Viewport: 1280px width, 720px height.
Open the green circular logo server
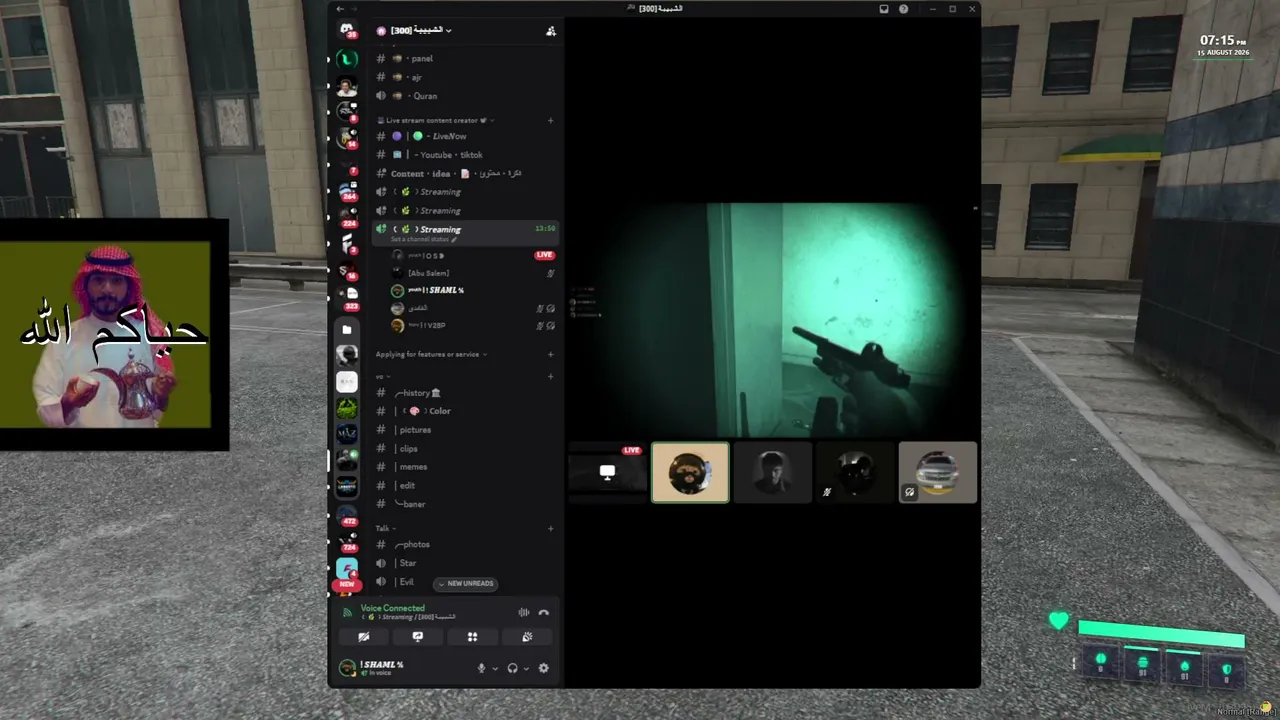pos(347,59)
